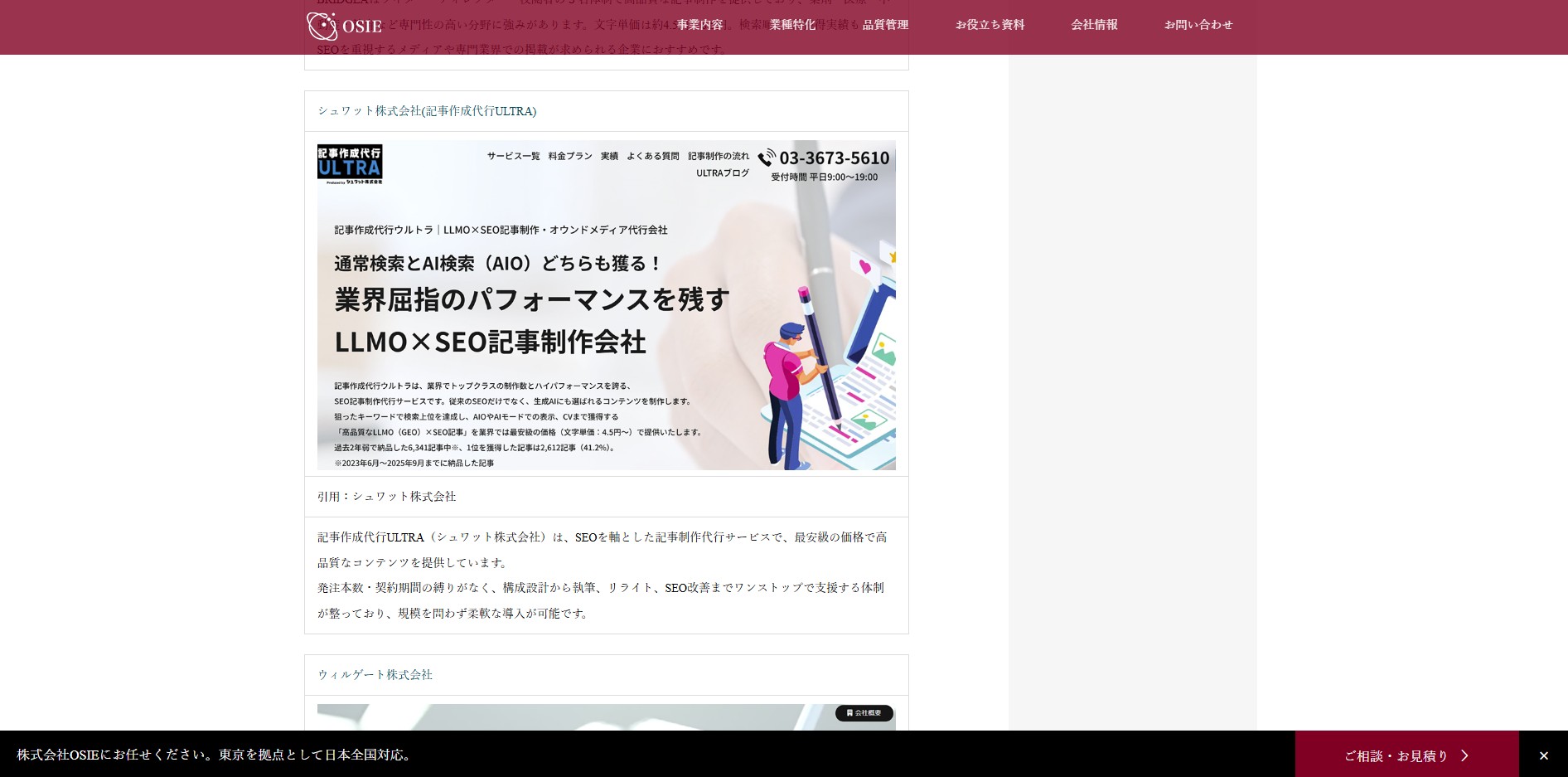Click 料金プラン in the ULTRA header
This screenshot has height=777, width=1568.
pyautogui.click(x=569, y=155)
